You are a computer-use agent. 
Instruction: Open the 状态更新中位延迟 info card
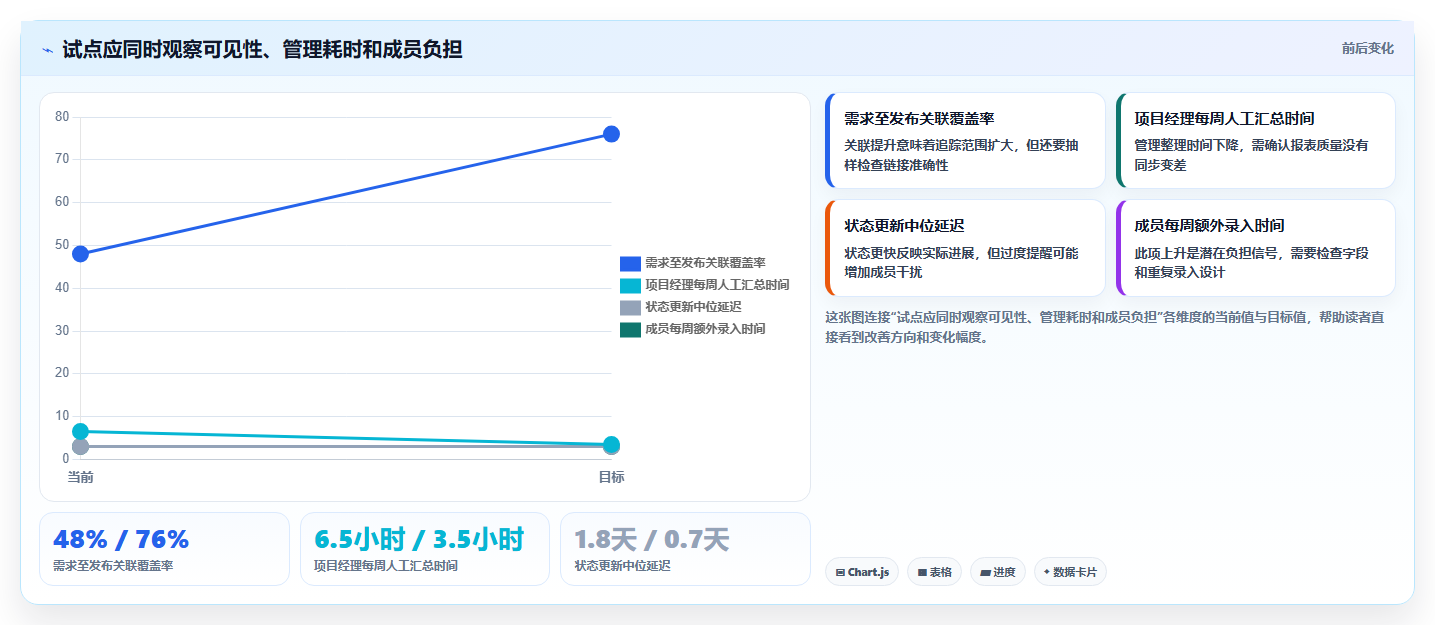coord(965,248)
